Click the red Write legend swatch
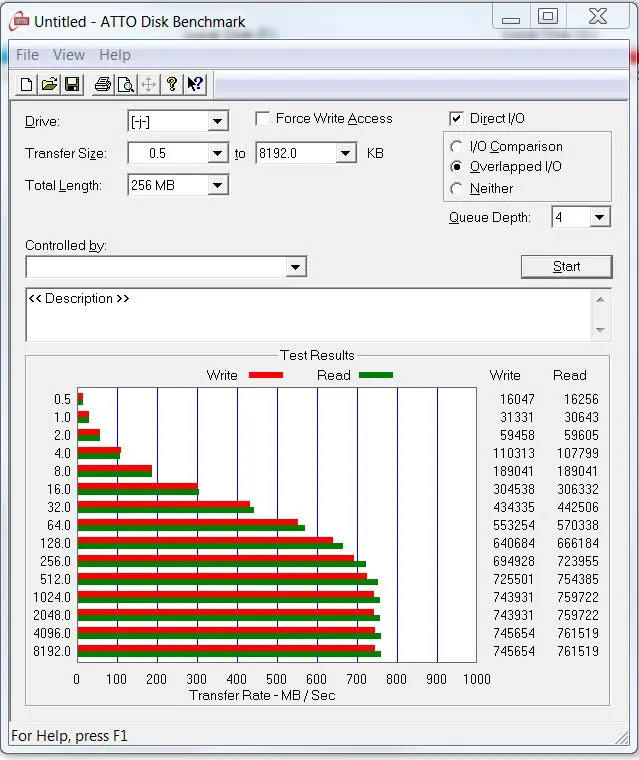Screen dimensions: 639x760 click(x=266, y=375)
